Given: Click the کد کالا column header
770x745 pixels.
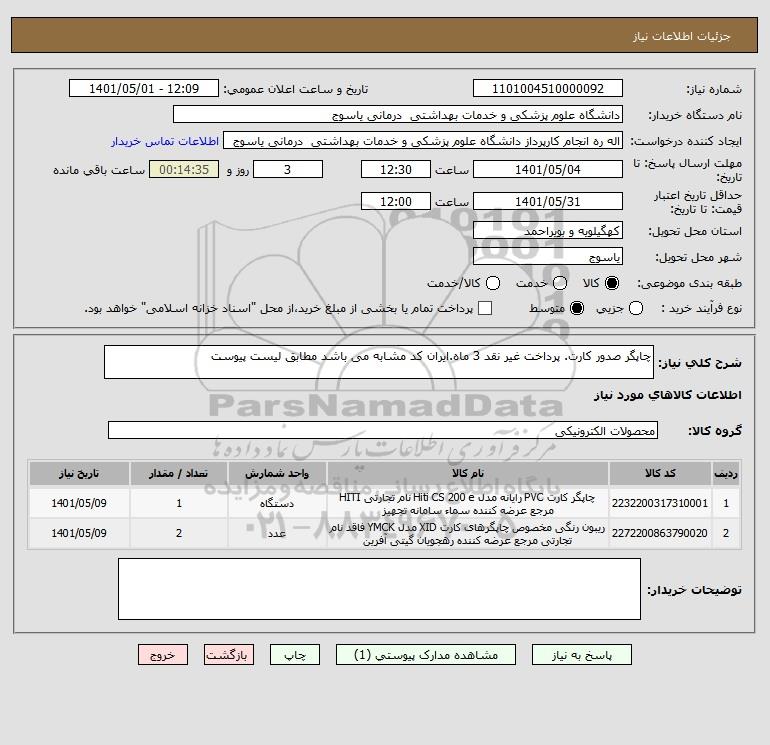Looking at the screenshot, I should click(660, 473).
